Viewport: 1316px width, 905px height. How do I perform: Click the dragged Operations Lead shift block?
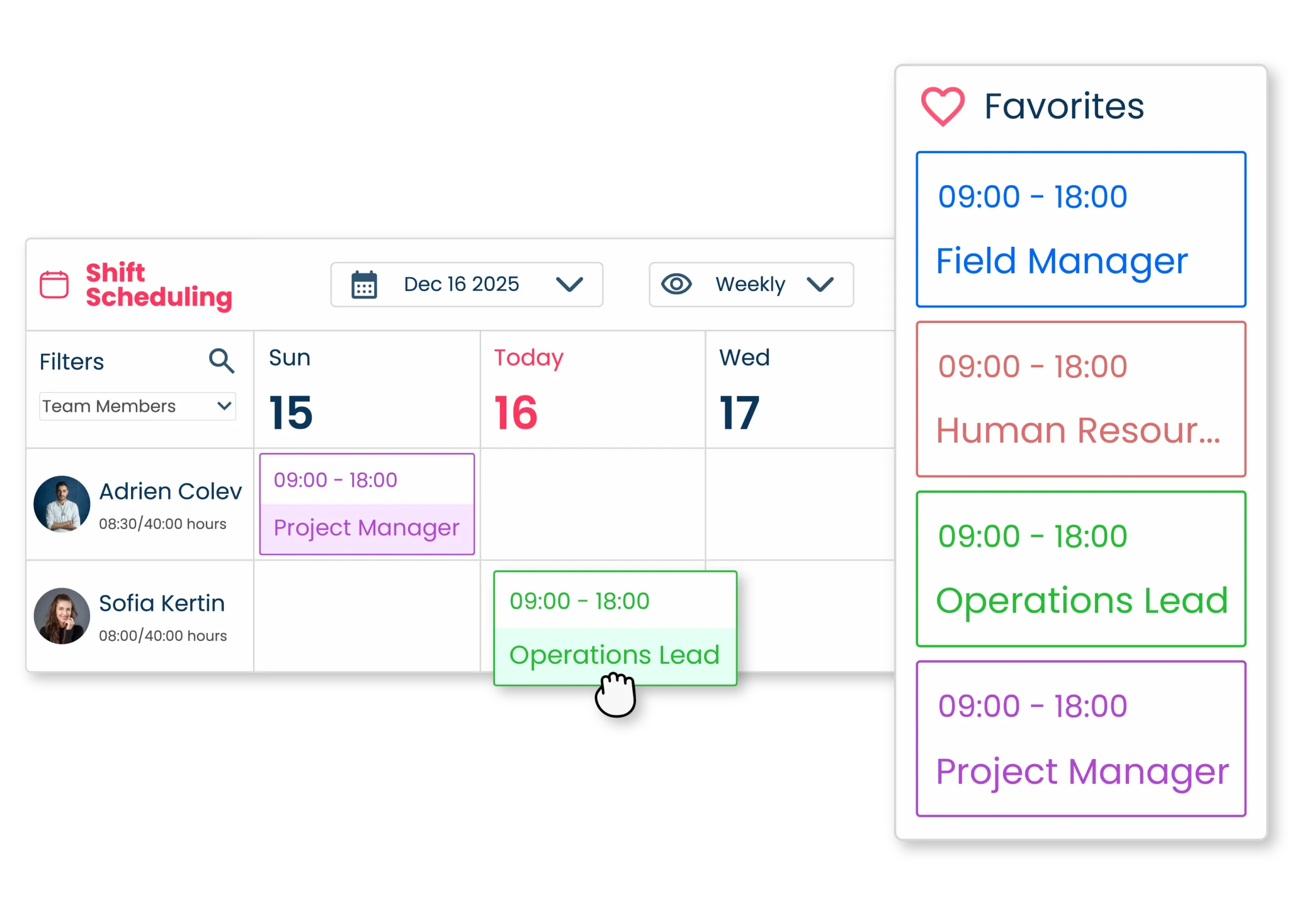(x=615, y=628)
